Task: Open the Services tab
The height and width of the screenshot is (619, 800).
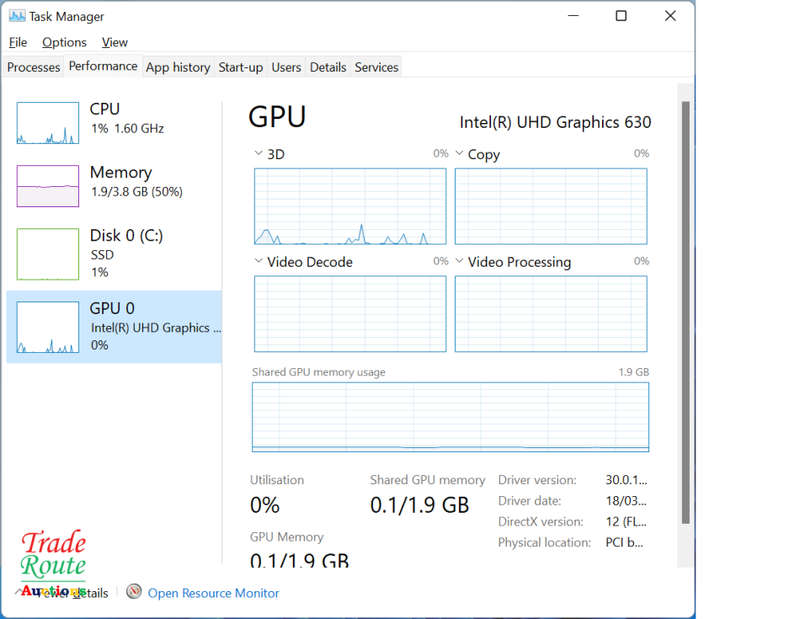Action: coord(377,67)
